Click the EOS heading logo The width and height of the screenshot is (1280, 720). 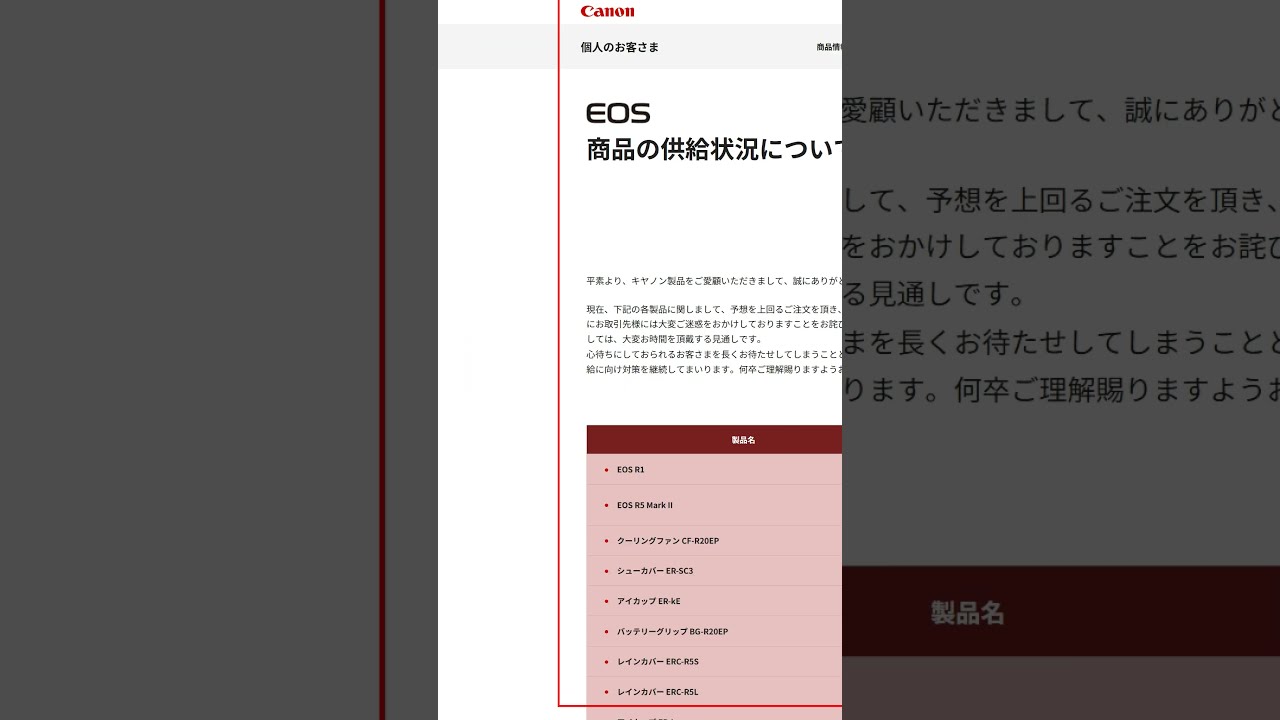[x=618, y=113]
